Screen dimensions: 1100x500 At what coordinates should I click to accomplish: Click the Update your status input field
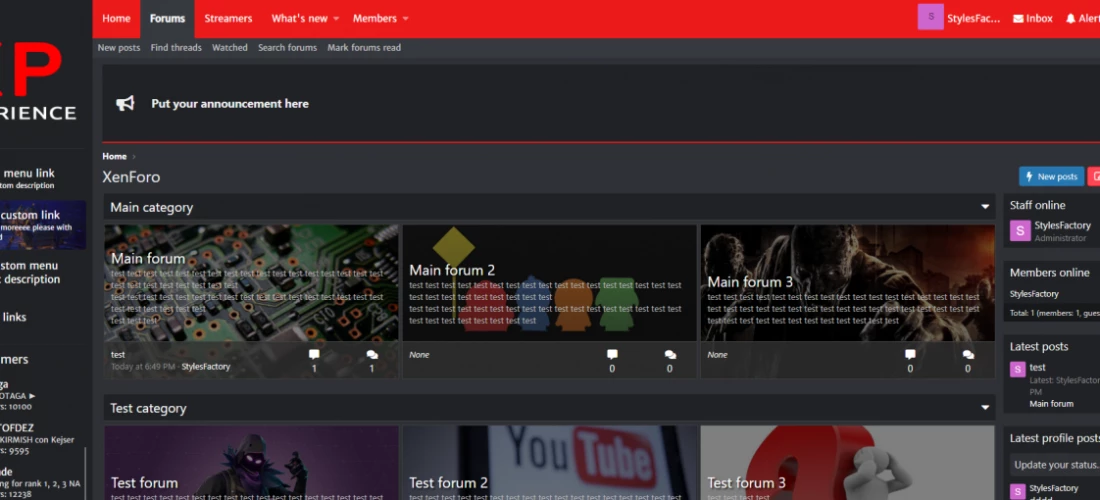[x=1055, y=465]
